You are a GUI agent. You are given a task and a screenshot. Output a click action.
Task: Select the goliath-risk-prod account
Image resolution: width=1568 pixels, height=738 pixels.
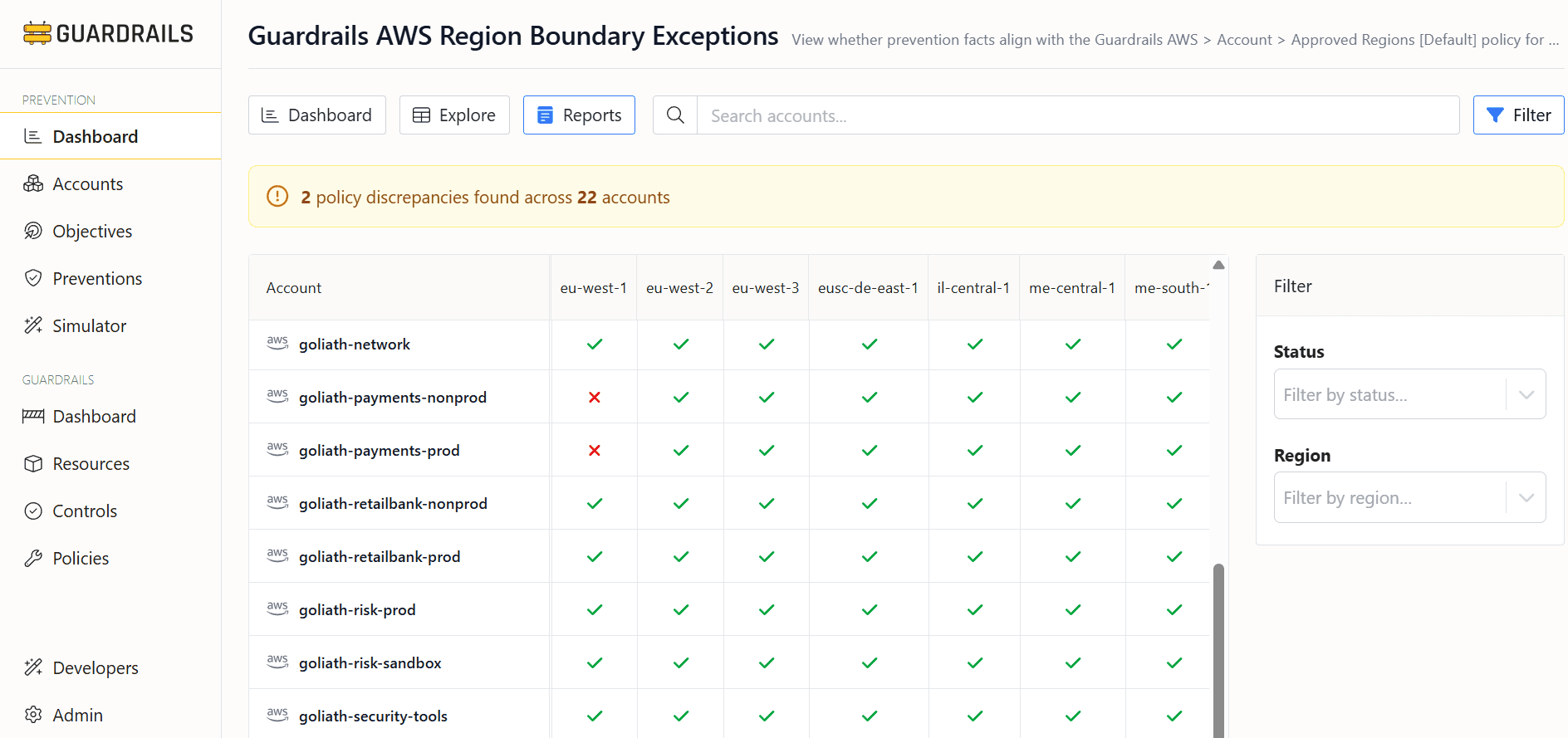(357, 609)
